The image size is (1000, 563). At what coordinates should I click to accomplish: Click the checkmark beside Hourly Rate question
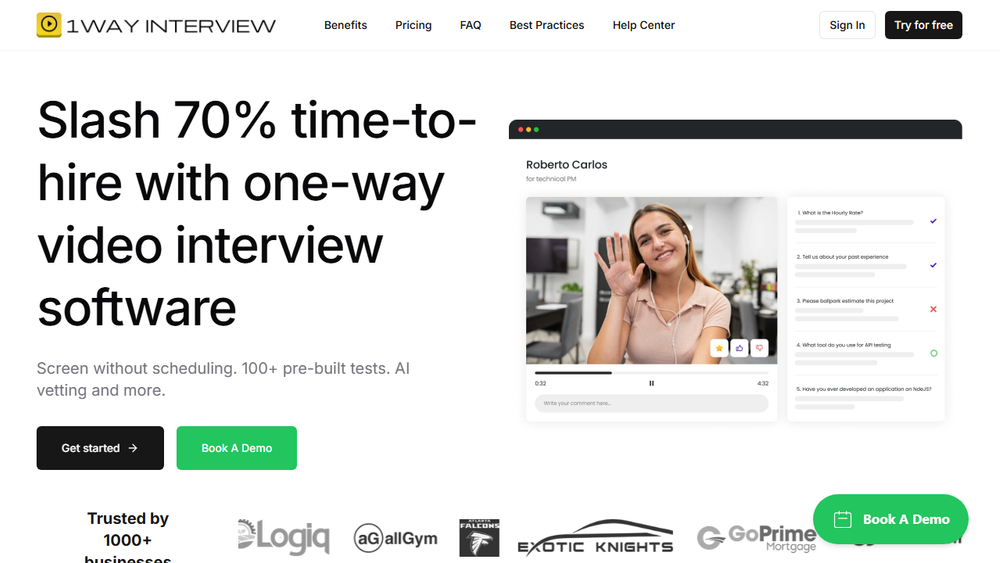pos(933,221)
